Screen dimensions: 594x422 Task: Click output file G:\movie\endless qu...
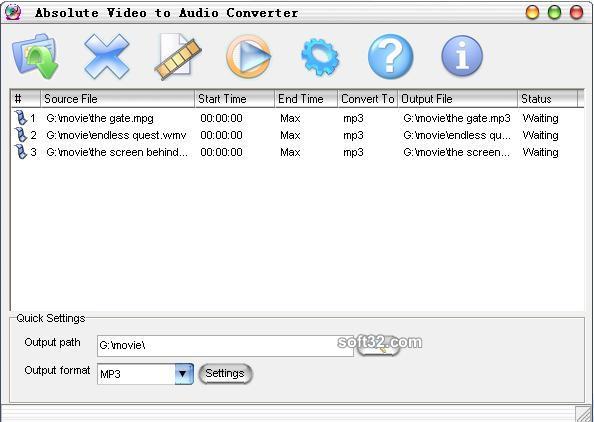tap(457, 135)
